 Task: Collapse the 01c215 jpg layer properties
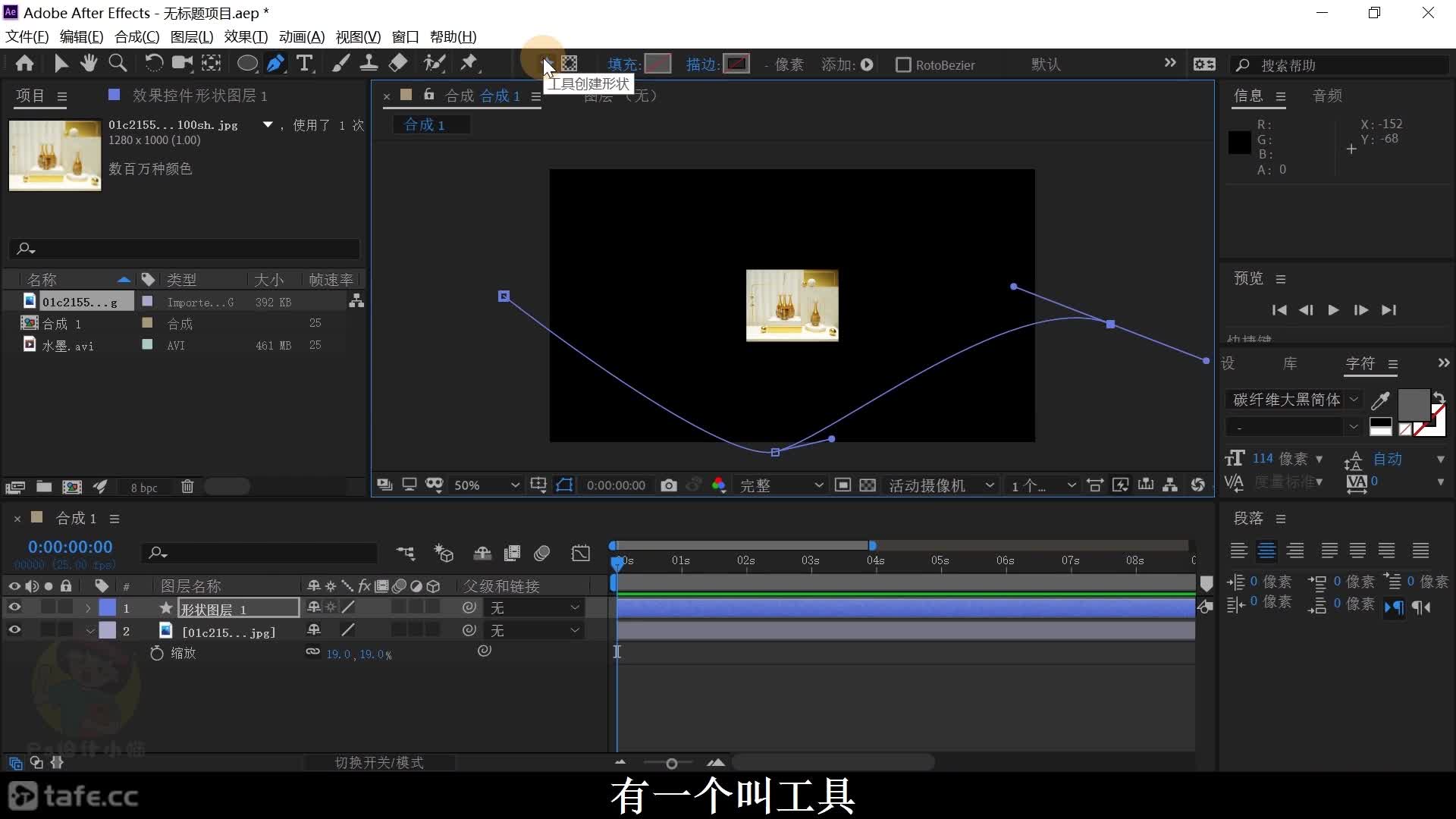[89, 631]
